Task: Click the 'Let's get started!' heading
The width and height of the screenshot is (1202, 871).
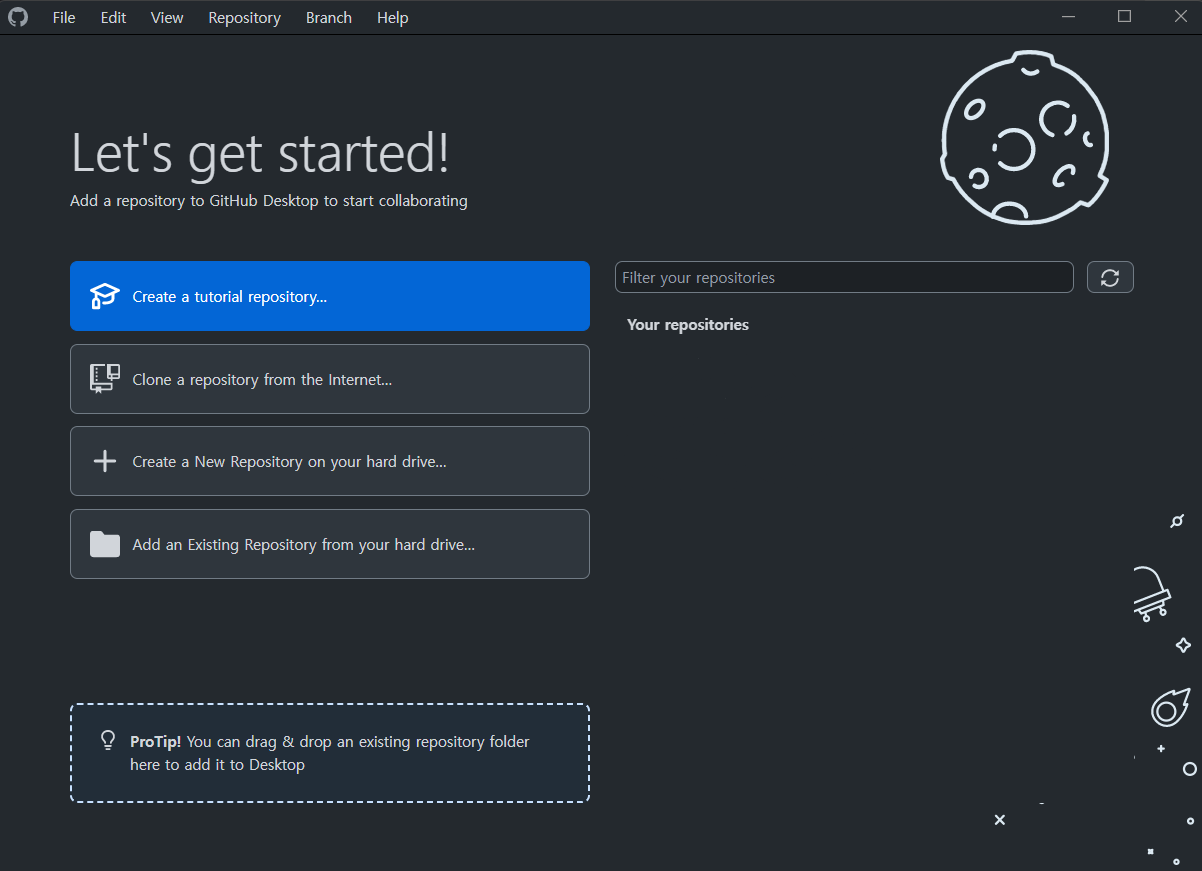Action: click(x=261, y=153)
